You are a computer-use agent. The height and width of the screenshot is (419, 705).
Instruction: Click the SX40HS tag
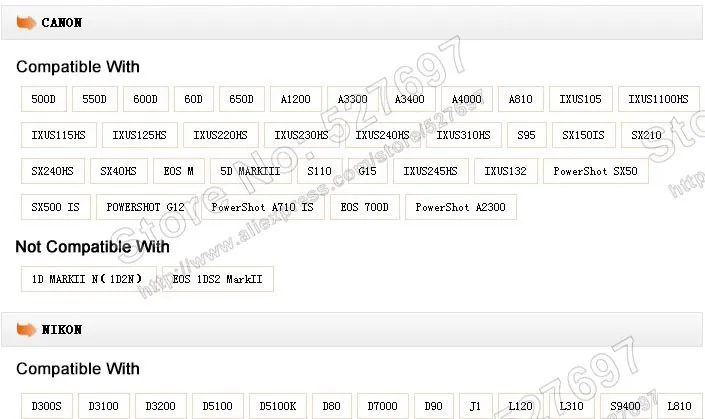tap(119, 171)
